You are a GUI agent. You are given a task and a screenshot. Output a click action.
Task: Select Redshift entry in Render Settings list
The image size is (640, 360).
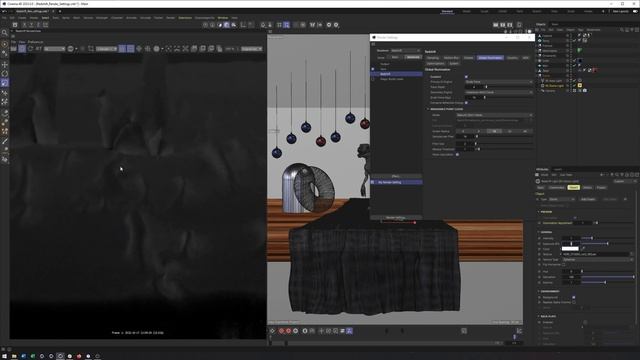[x=397, y=74]
